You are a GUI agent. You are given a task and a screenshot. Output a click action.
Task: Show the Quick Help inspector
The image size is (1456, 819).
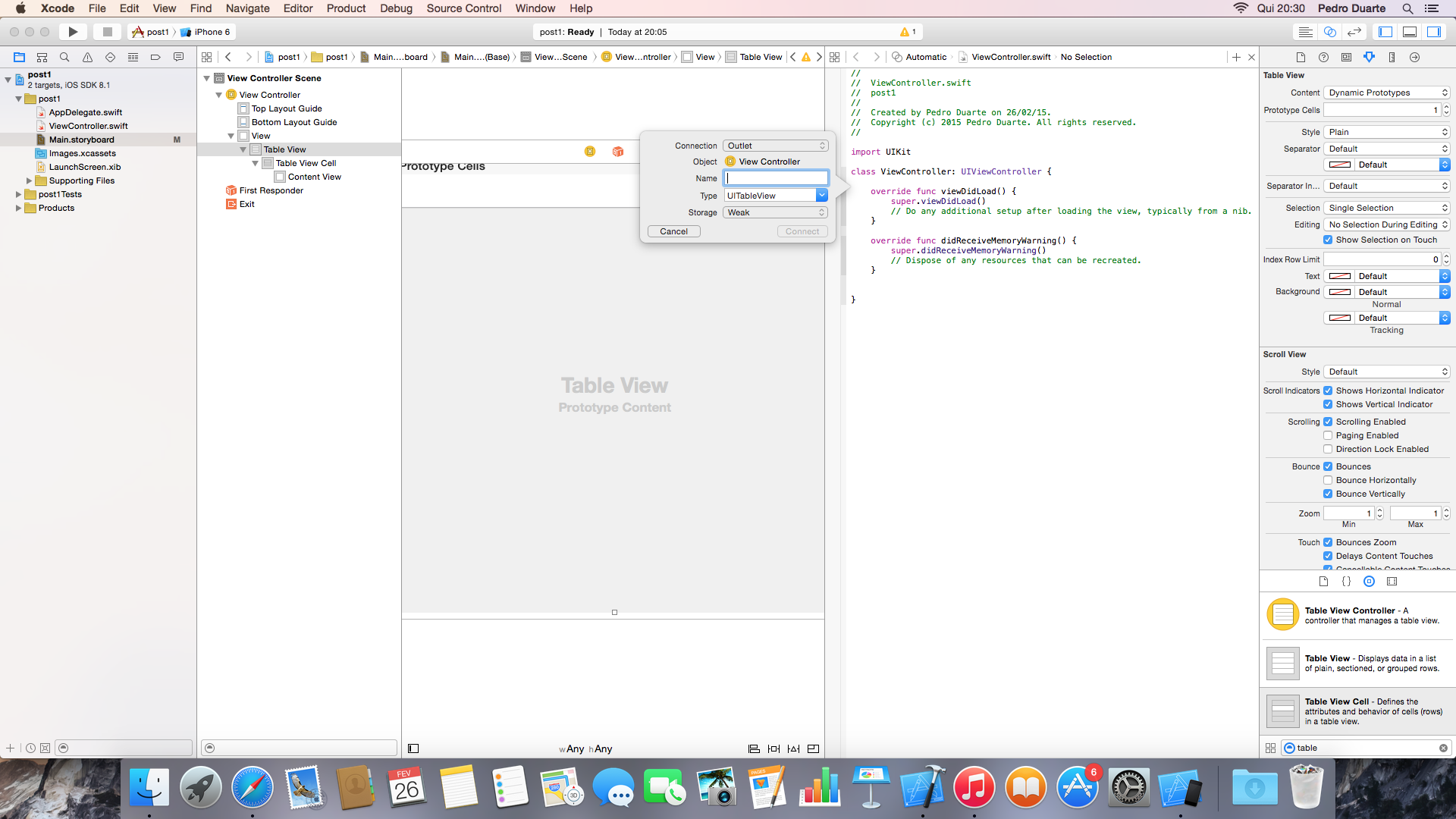tap(1323, 57)
